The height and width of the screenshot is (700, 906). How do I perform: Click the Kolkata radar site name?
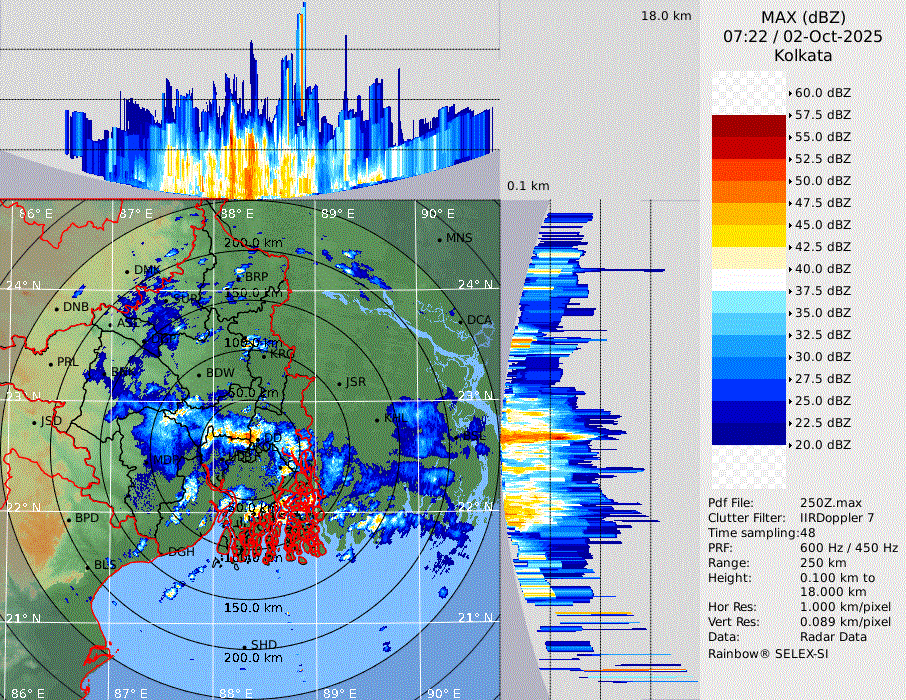click(x=803, y=55)
